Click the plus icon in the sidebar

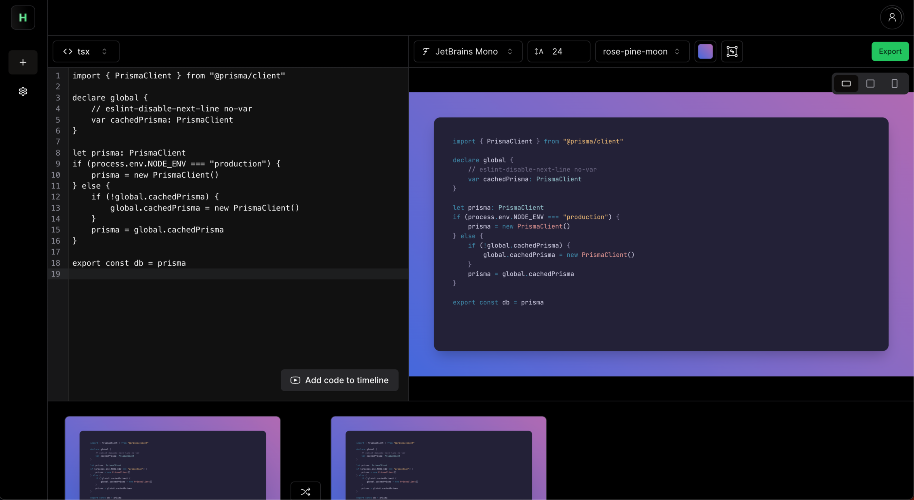[23, 62]
